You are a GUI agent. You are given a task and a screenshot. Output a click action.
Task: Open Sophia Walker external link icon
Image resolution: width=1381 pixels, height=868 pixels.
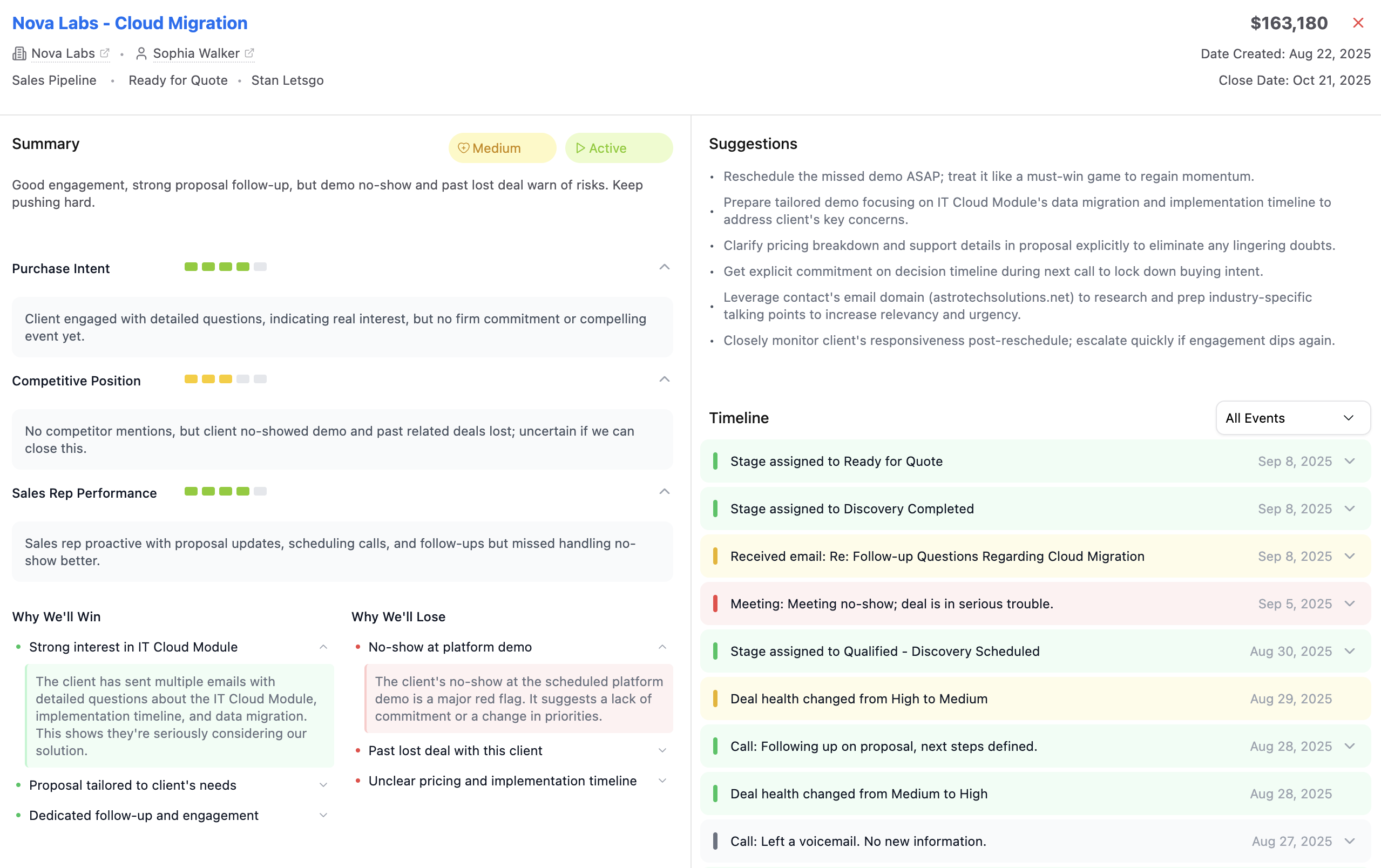click(x=249, y=53)
